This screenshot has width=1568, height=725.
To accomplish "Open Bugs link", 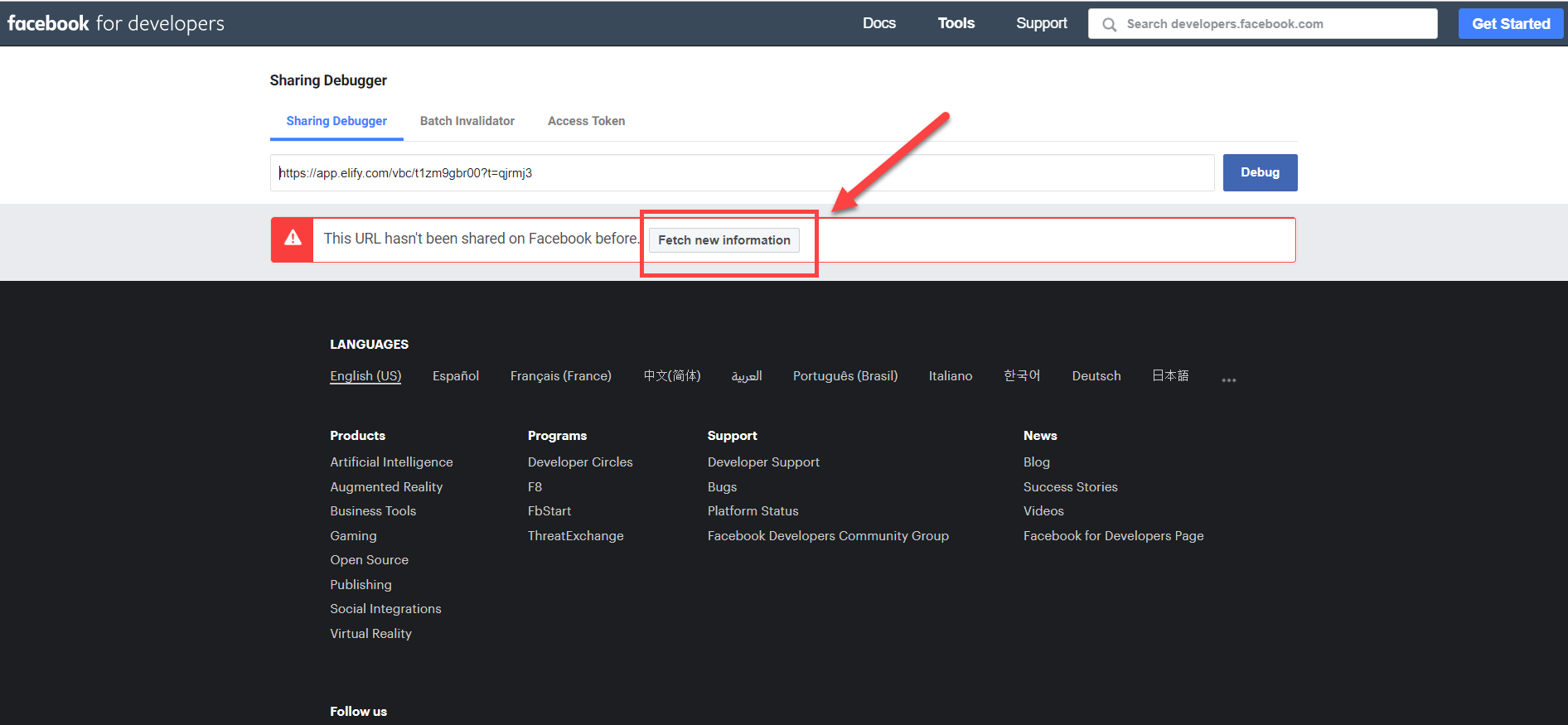I will [722, 487].
